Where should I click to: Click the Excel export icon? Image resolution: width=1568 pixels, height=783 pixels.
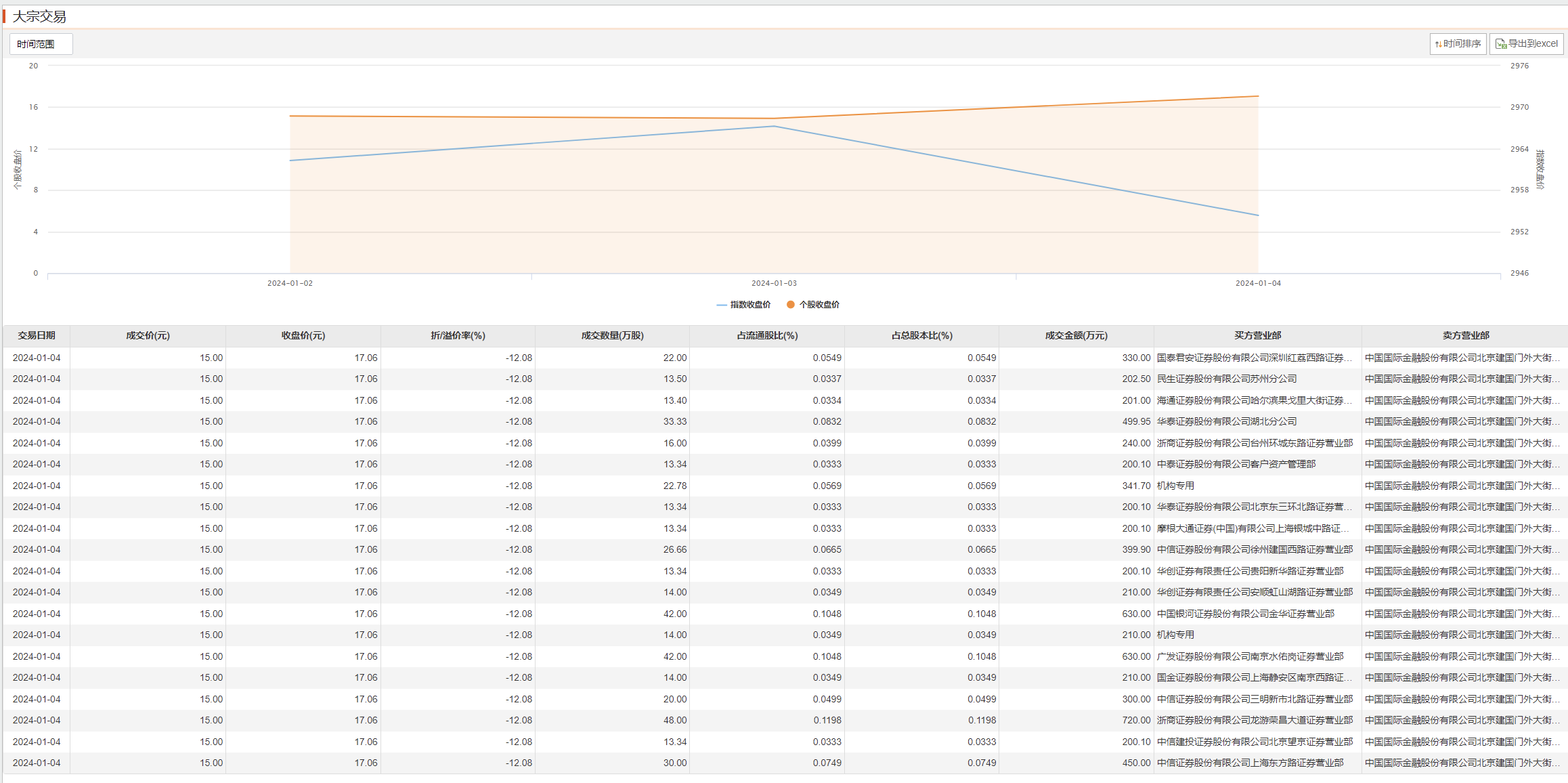(x=1501, y=44)
